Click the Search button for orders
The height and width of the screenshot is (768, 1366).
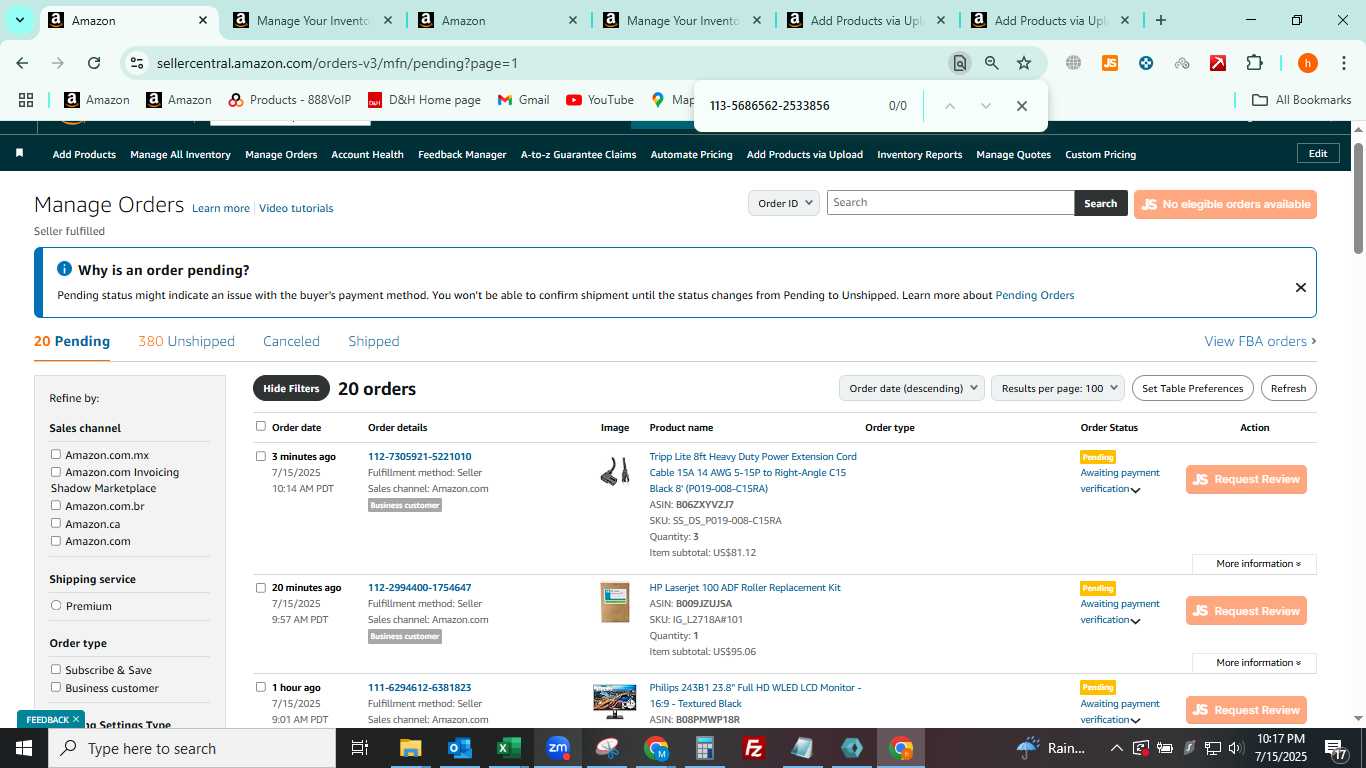tap(1101, 203)
